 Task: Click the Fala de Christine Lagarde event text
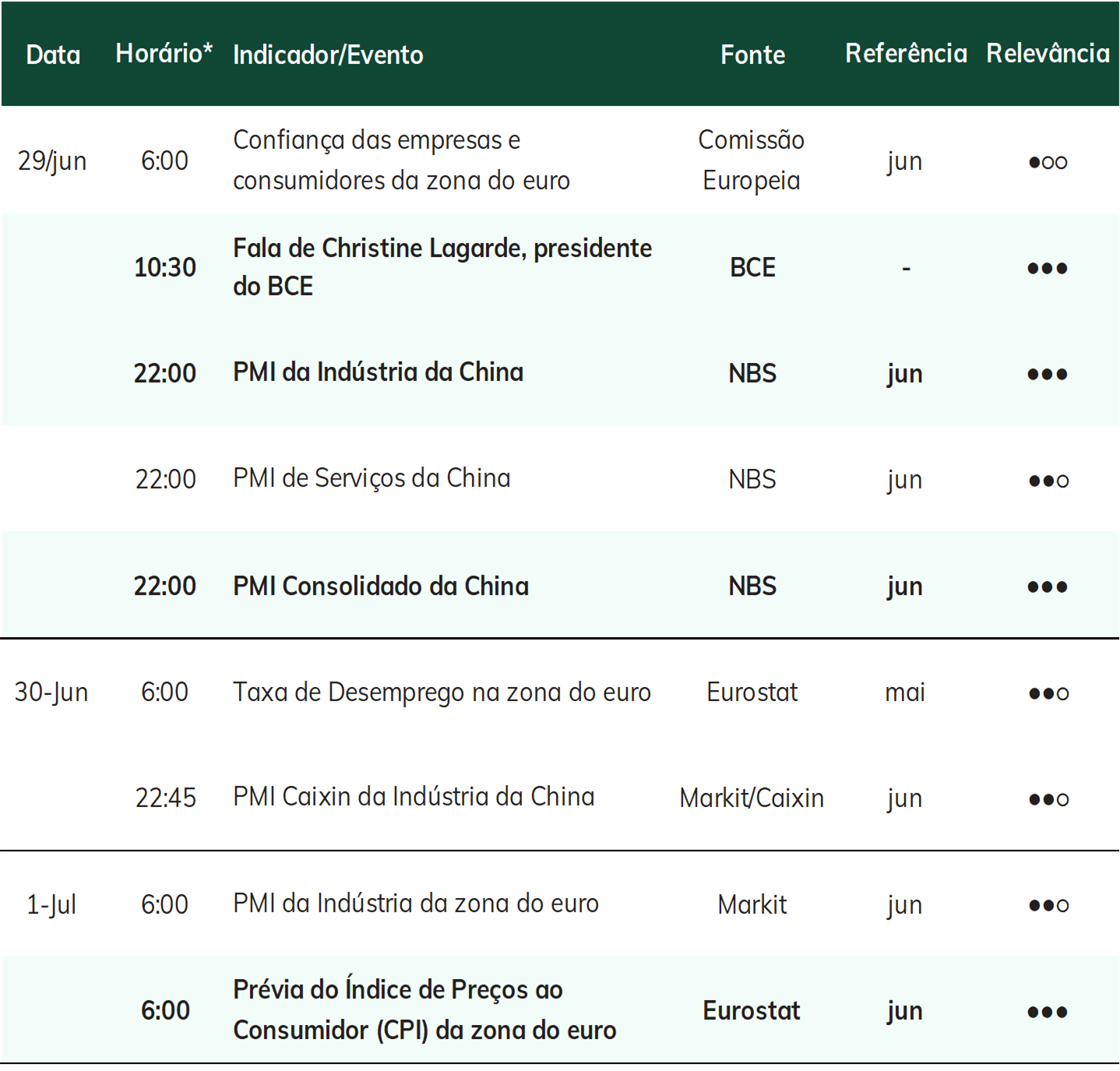click(x=442, y=267)
